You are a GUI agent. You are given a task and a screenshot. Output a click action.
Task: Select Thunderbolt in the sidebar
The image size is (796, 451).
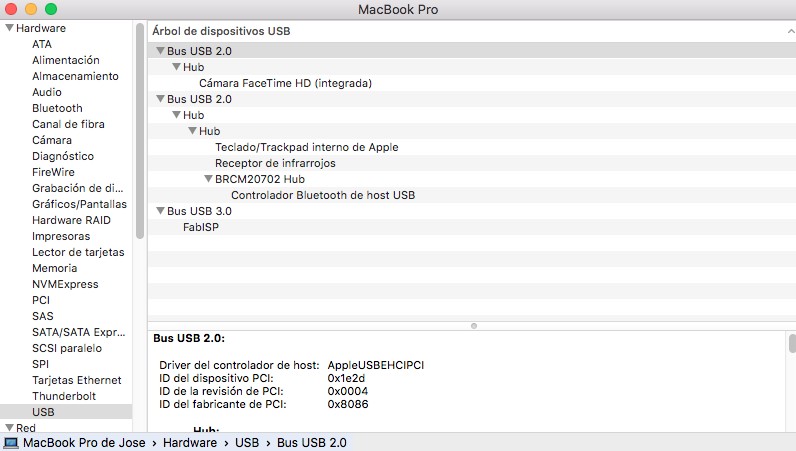[x=64, y=396]
